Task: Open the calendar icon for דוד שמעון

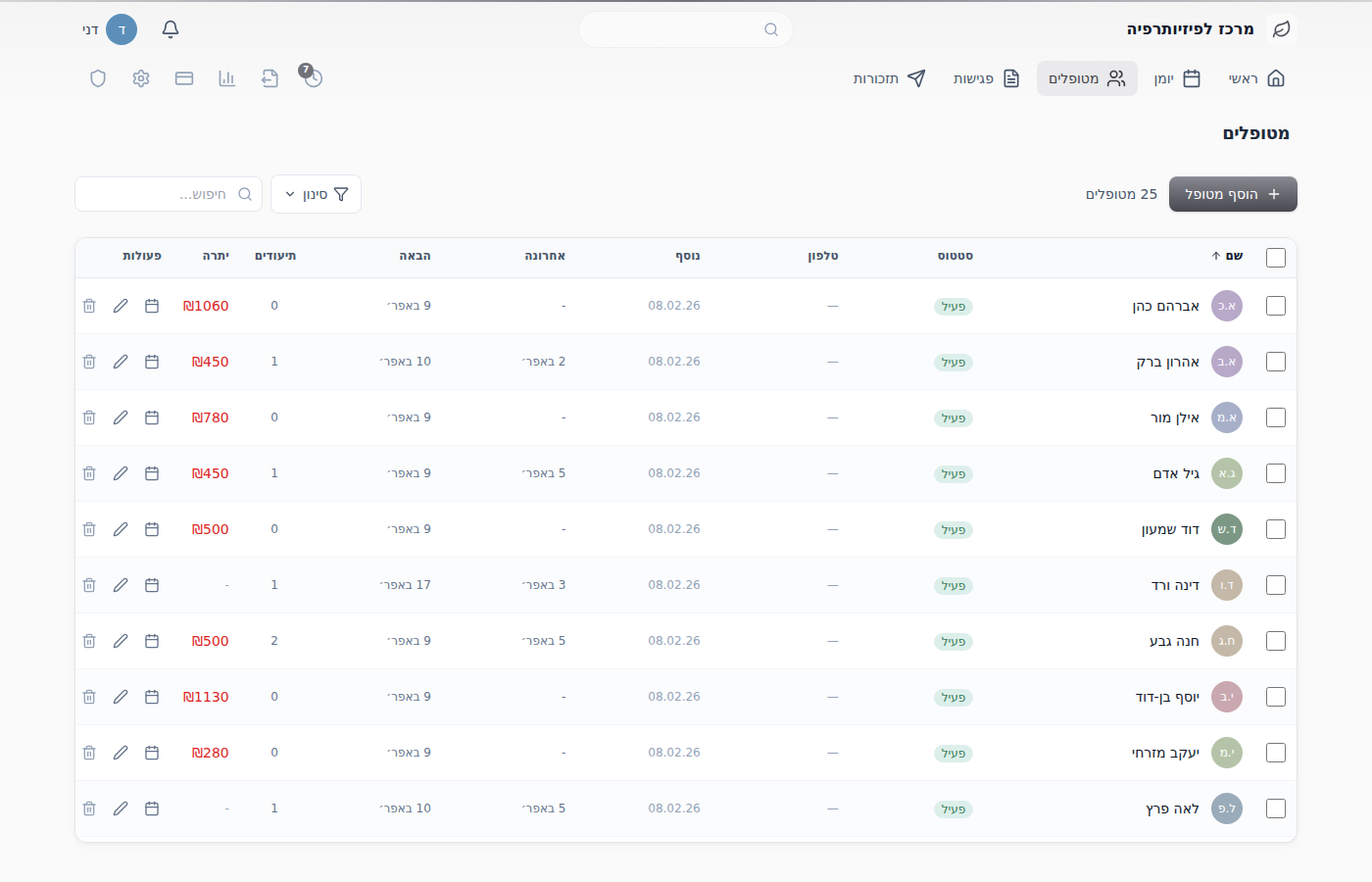Action: (x=152, y=529)
